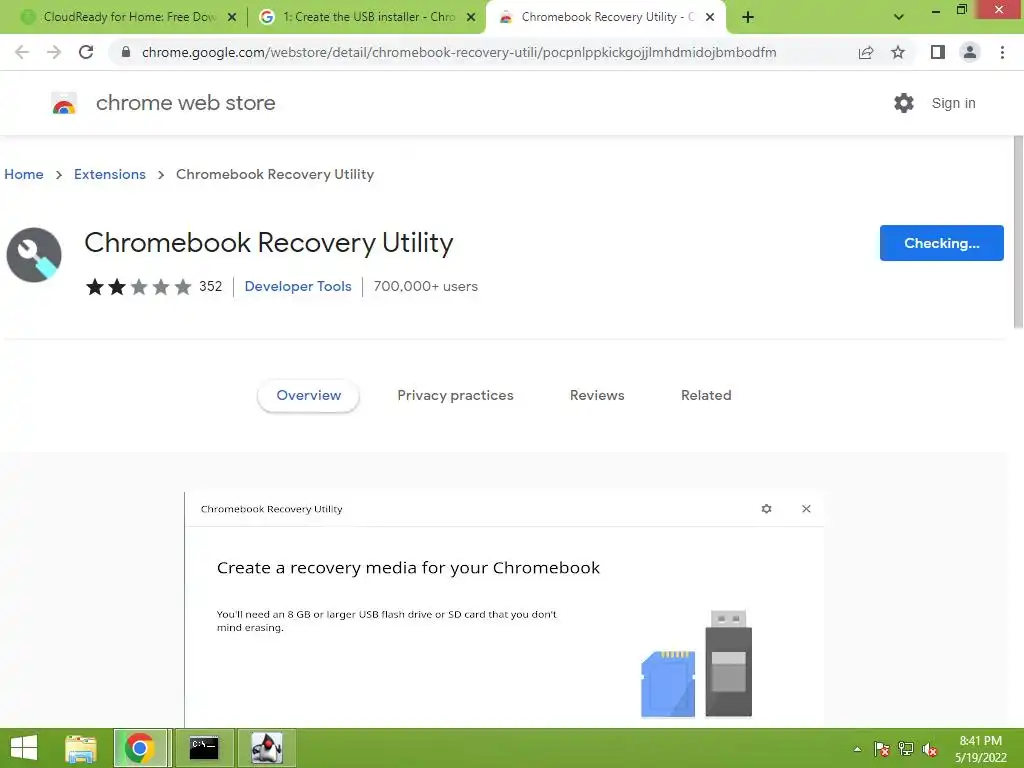Click the network tray icon
This screenshot has width=1024, height=768.
[x=906, y=749]
